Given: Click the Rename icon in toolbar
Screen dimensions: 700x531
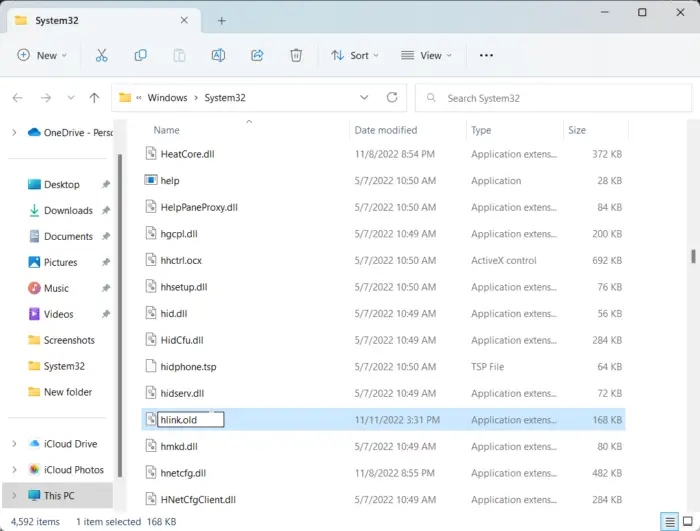Looking at the screenshot, I should [x=218, y=56].
